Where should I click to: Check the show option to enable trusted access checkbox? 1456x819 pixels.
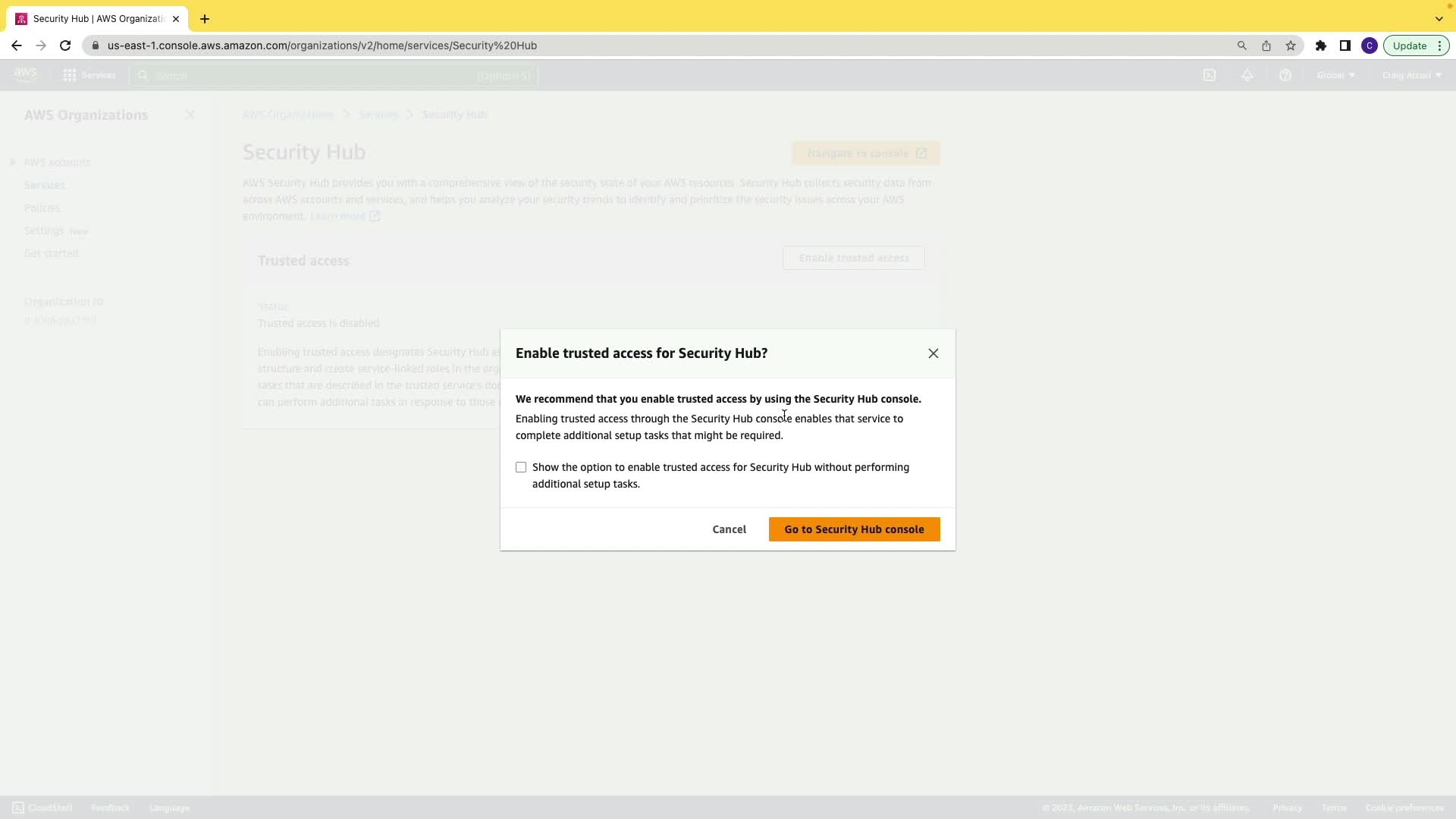[521, 467]
